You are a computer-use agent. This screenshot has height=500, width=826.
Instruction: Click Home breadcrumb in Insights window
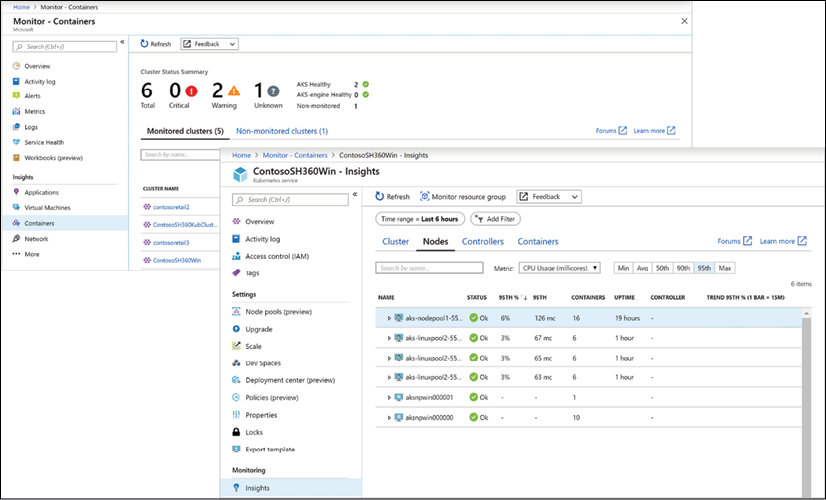pos(242,155)
